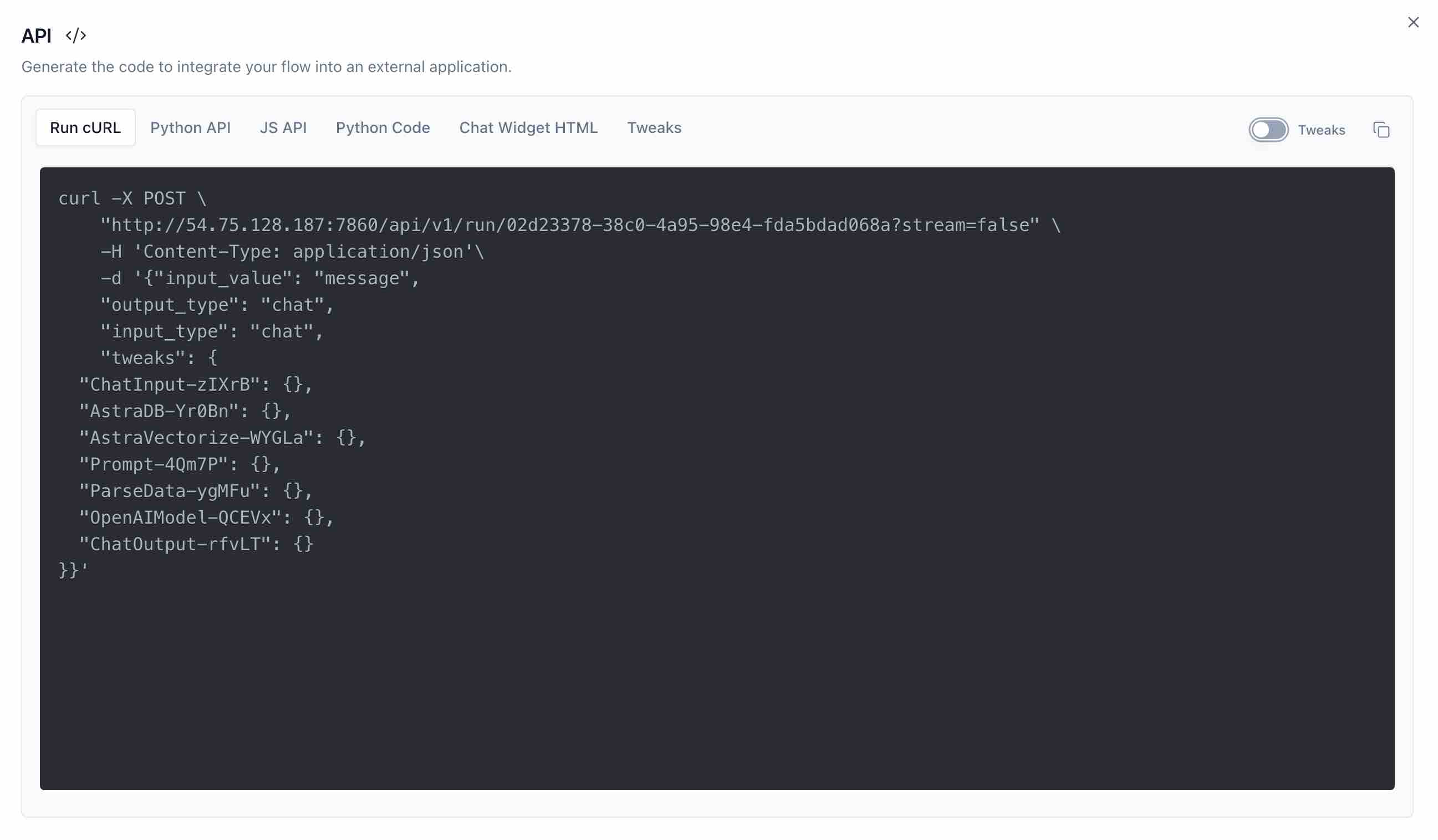Image resolution: width=1438 pixels, height=840 pixels.
Task: Select the Run cURL tab
Action: pyautogui.click(x=85, y=128)
